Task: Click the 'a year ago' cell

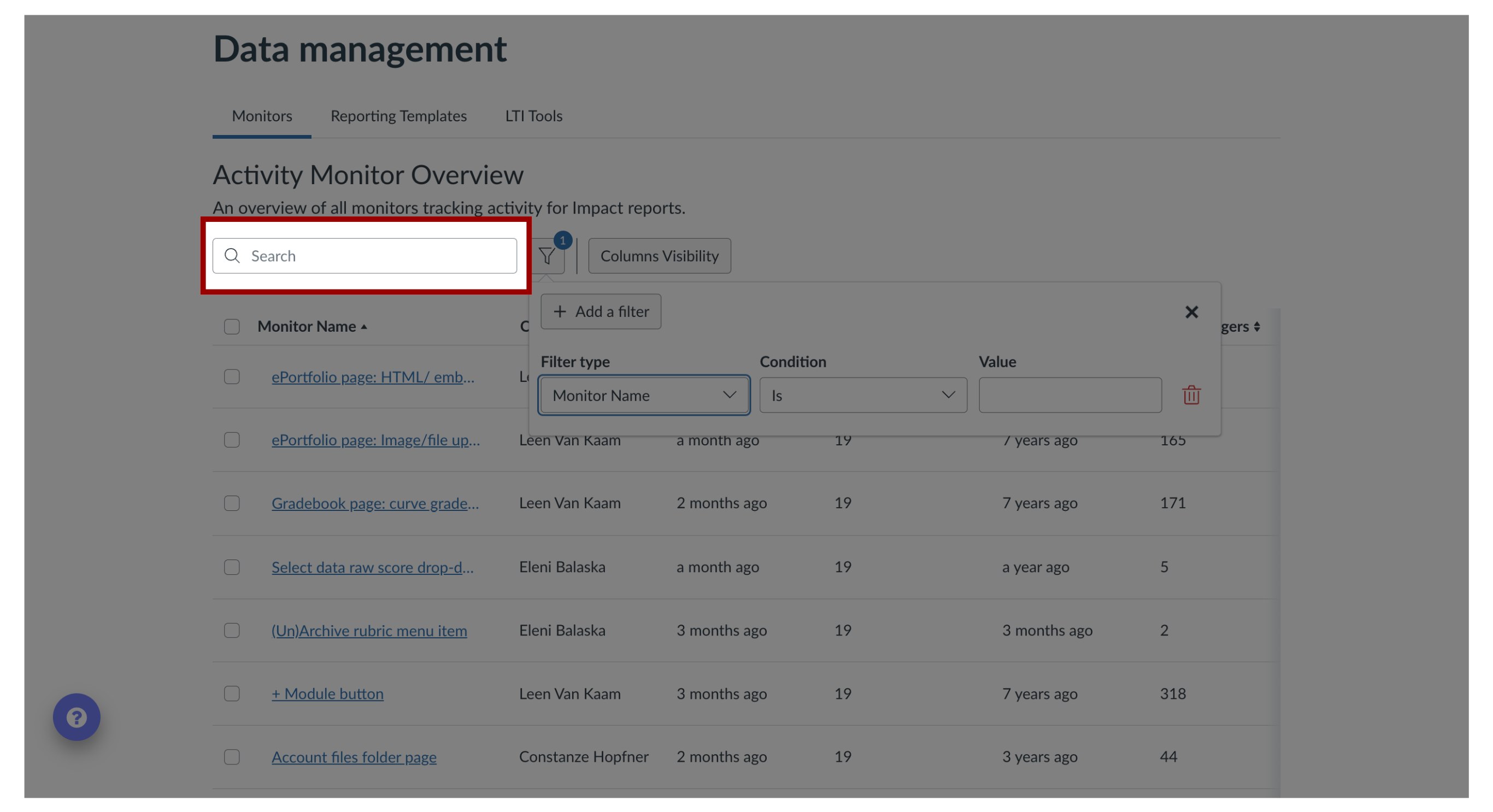Action: [1036, 567]
